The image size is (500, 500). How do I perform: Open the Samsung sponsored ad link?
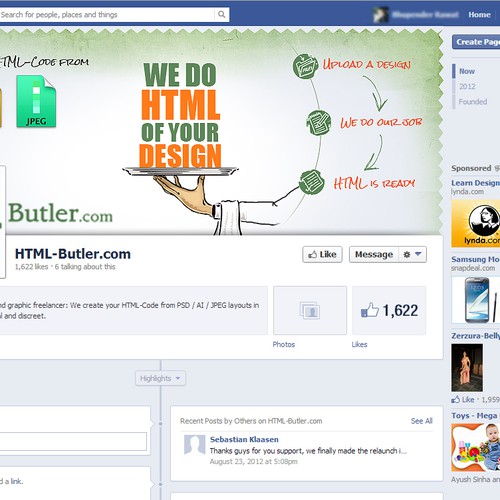(x=475, y=259)
